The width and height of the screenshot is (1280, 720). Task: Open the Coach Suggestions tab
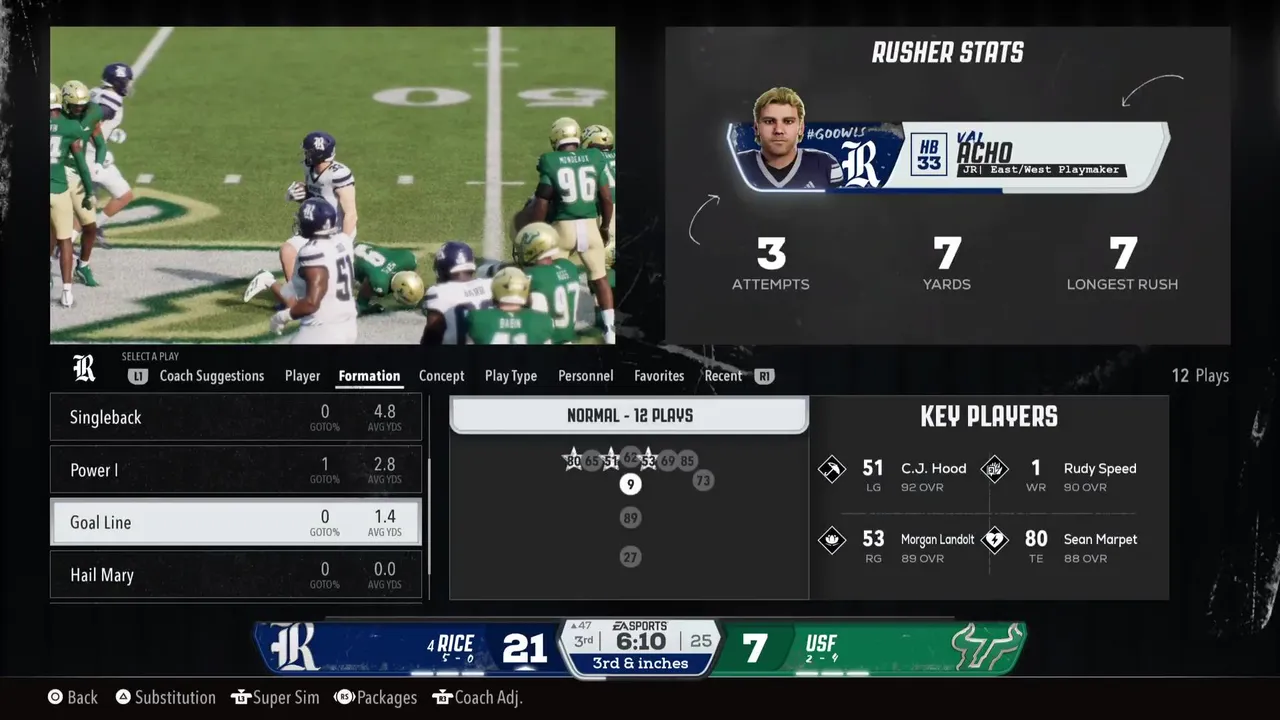[212, 376]
